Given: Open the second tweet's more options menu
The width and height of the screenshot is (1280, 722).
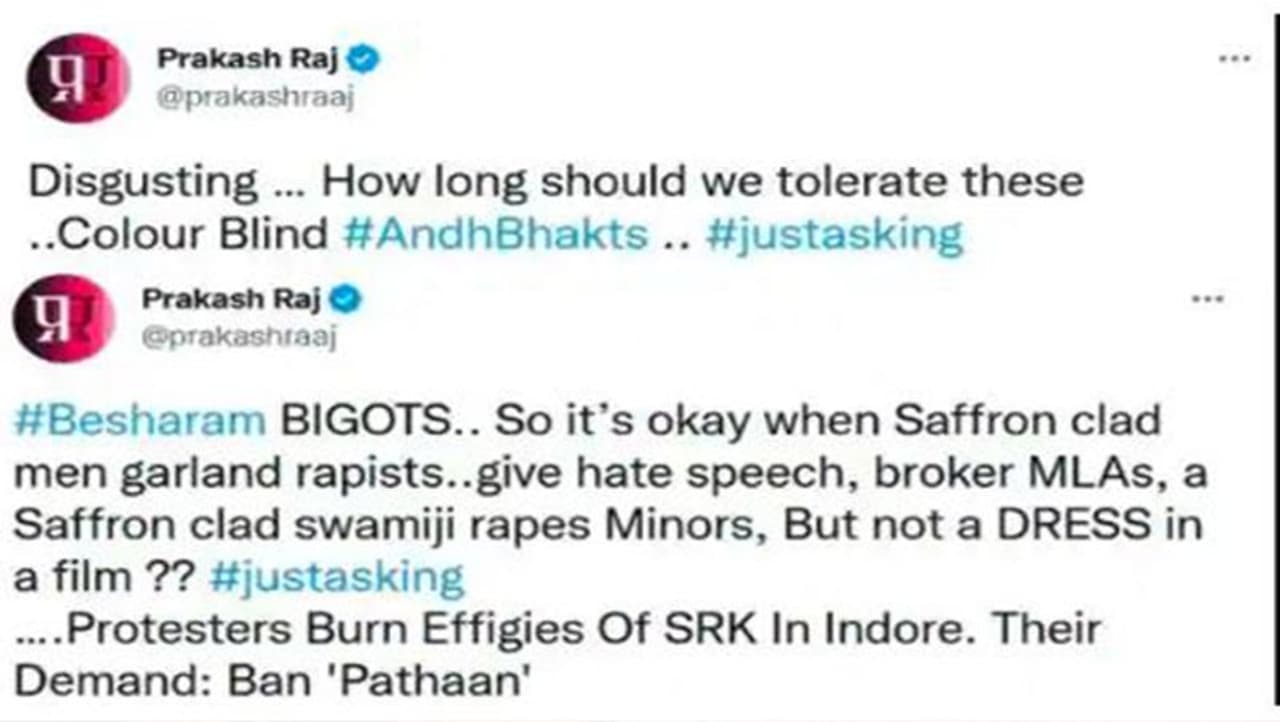Looking at the screenshot, I should 1208,299.
